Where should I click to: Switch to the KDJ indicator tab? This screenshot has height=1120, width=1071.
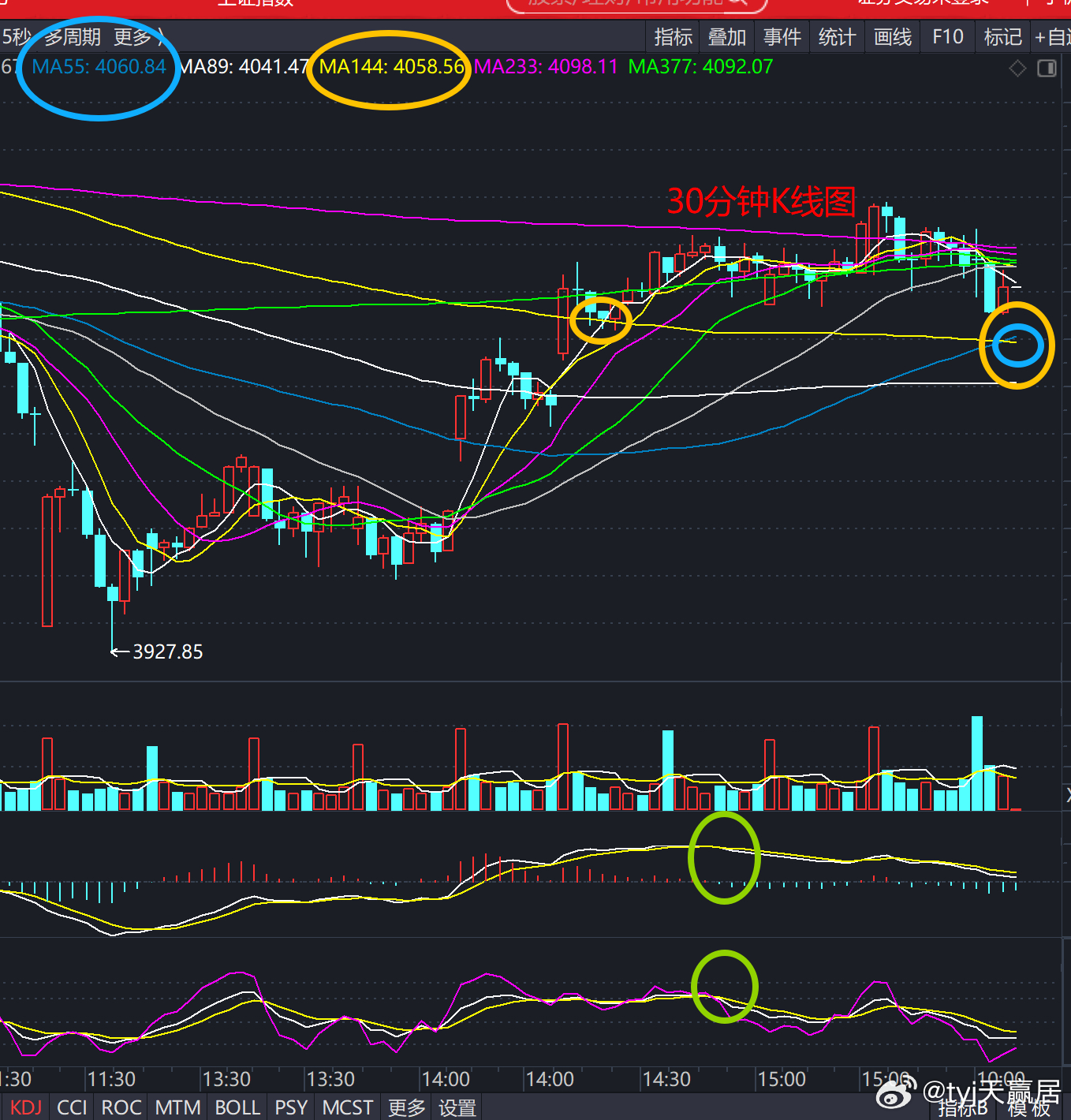[26, 1107]
